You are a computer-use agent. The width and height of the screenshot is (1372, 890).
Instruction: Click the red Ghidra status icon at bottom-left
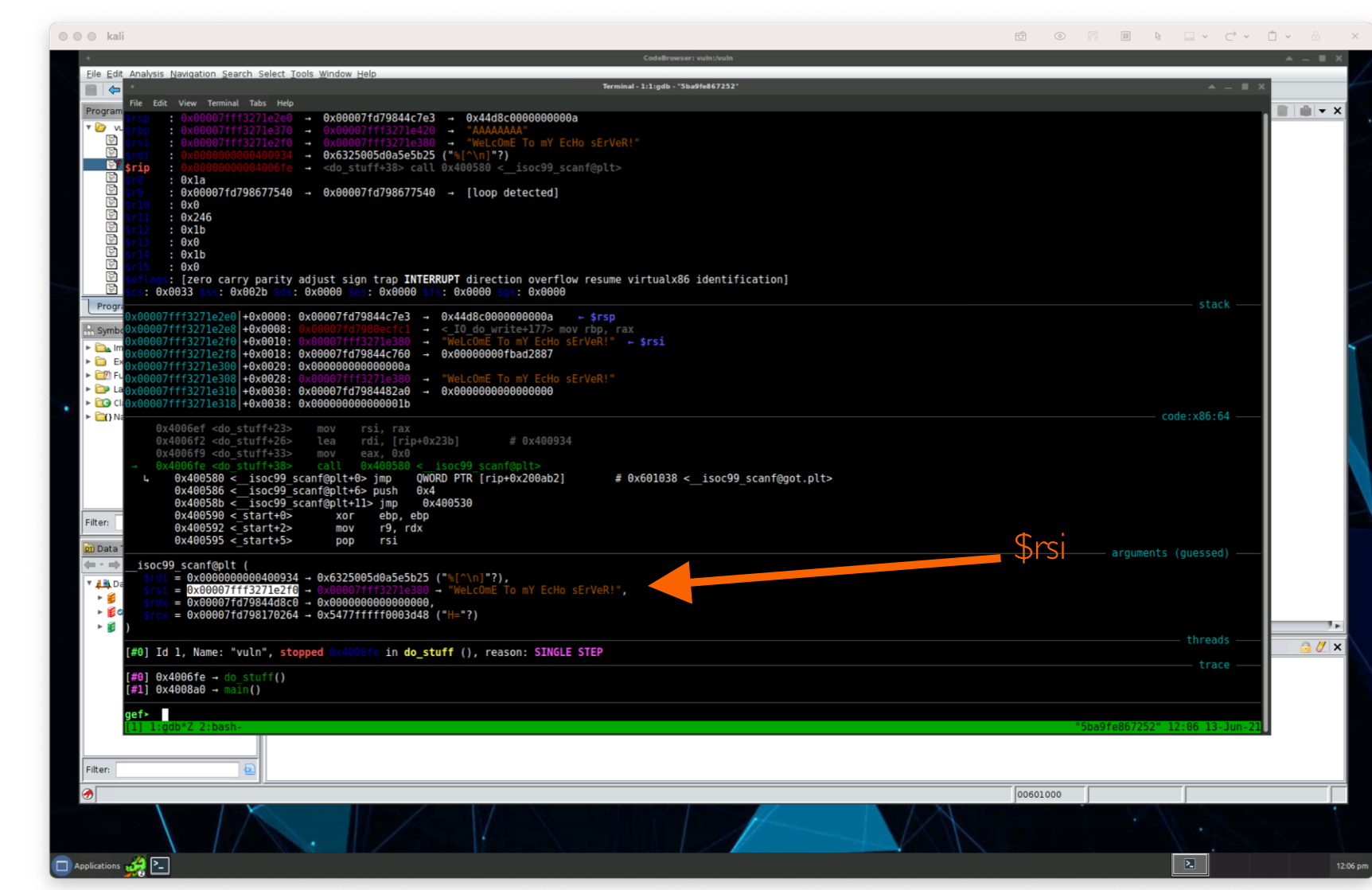(x=88, y=794)
